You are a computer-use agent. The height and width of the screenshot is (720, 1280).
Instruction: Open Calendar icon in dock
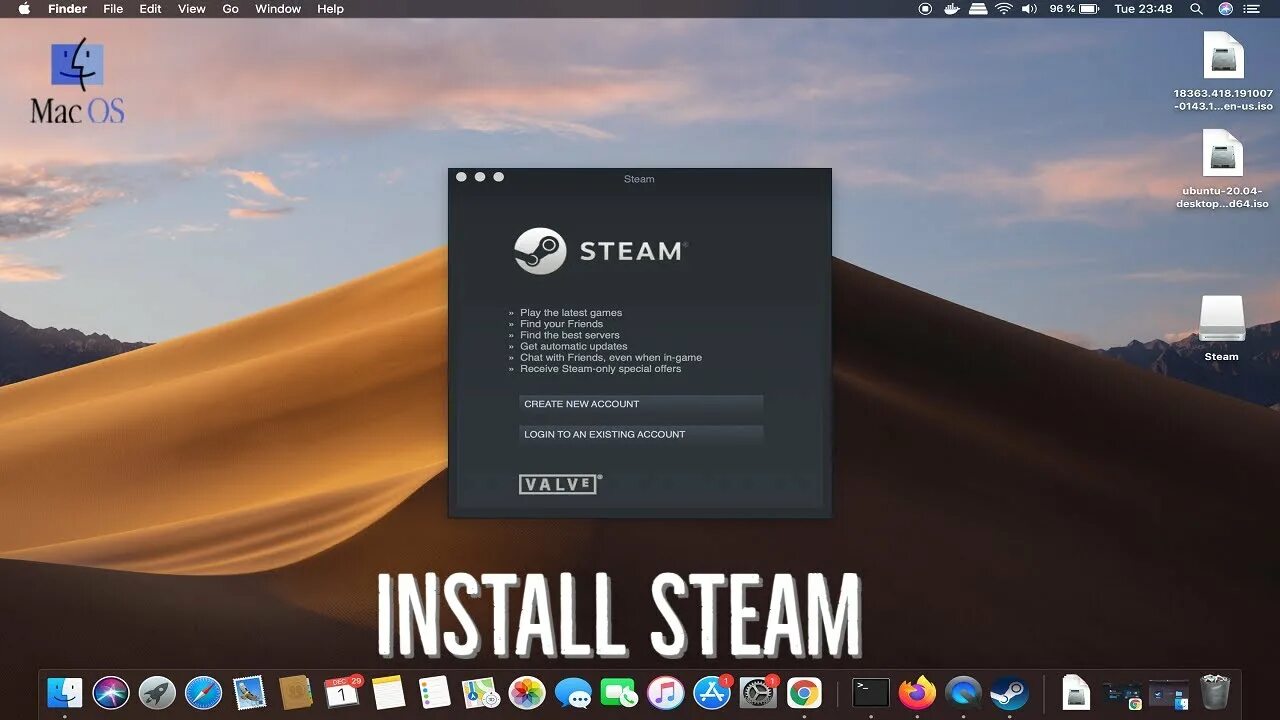pos(342,692)
